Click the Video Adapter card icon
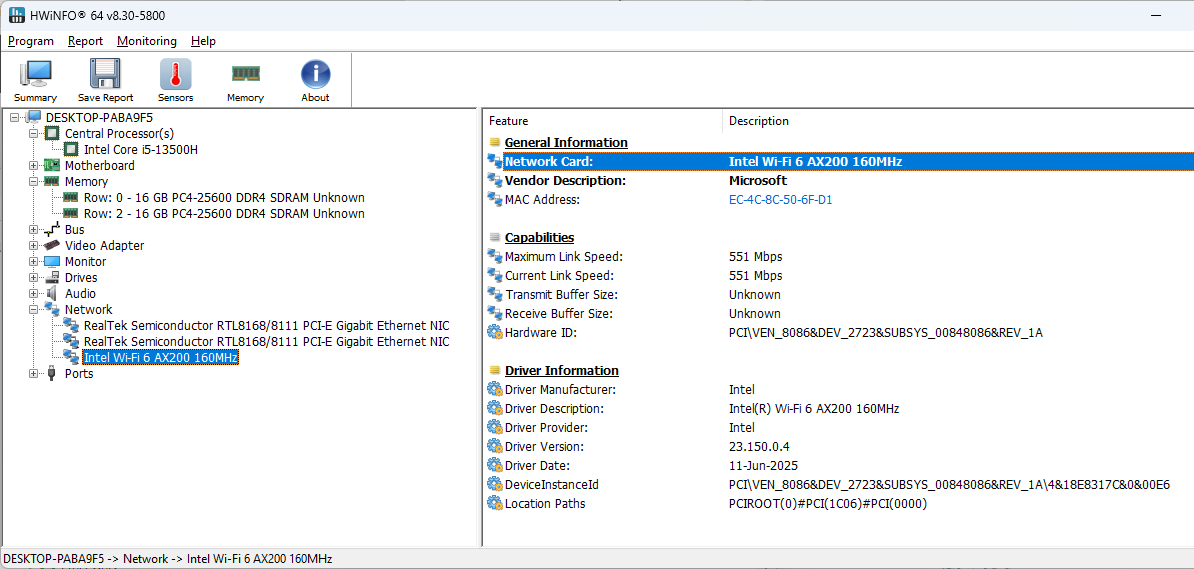 [53, 245]
